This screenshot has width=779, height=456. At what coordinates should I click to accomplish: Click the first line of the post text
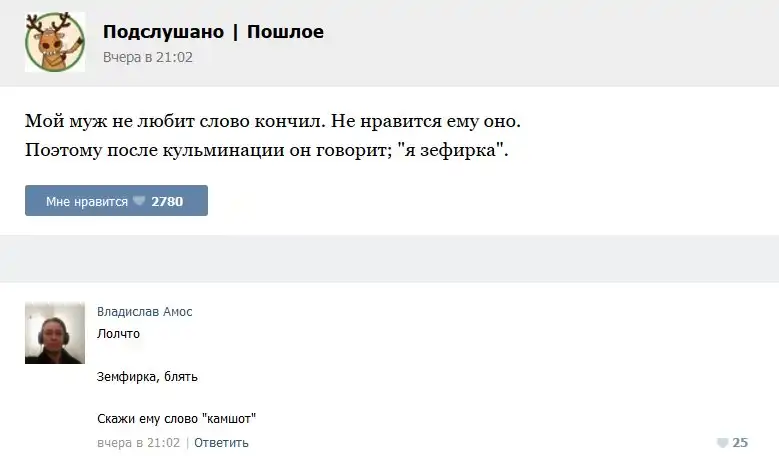pos(273,122)
